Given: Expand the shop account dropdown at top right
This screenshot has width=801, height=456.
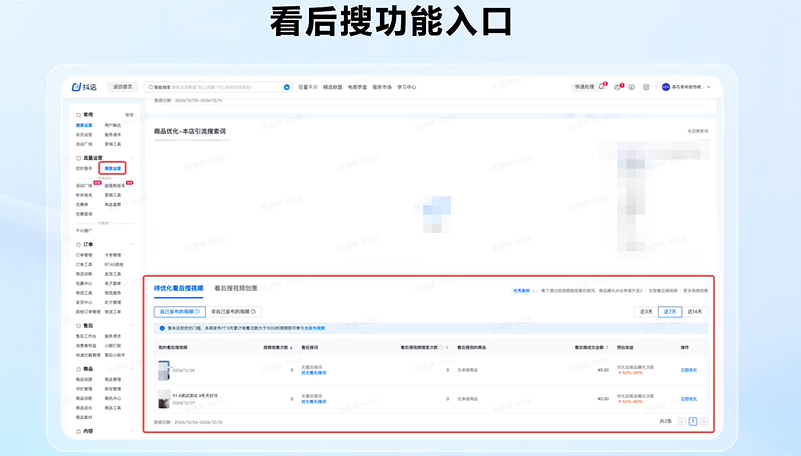Looking at the screenshot, I should (708, 87).
